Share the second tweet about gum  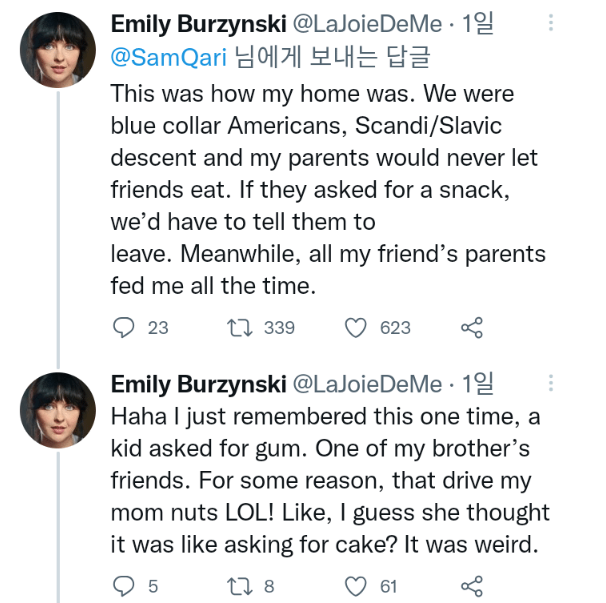(472, 586)
